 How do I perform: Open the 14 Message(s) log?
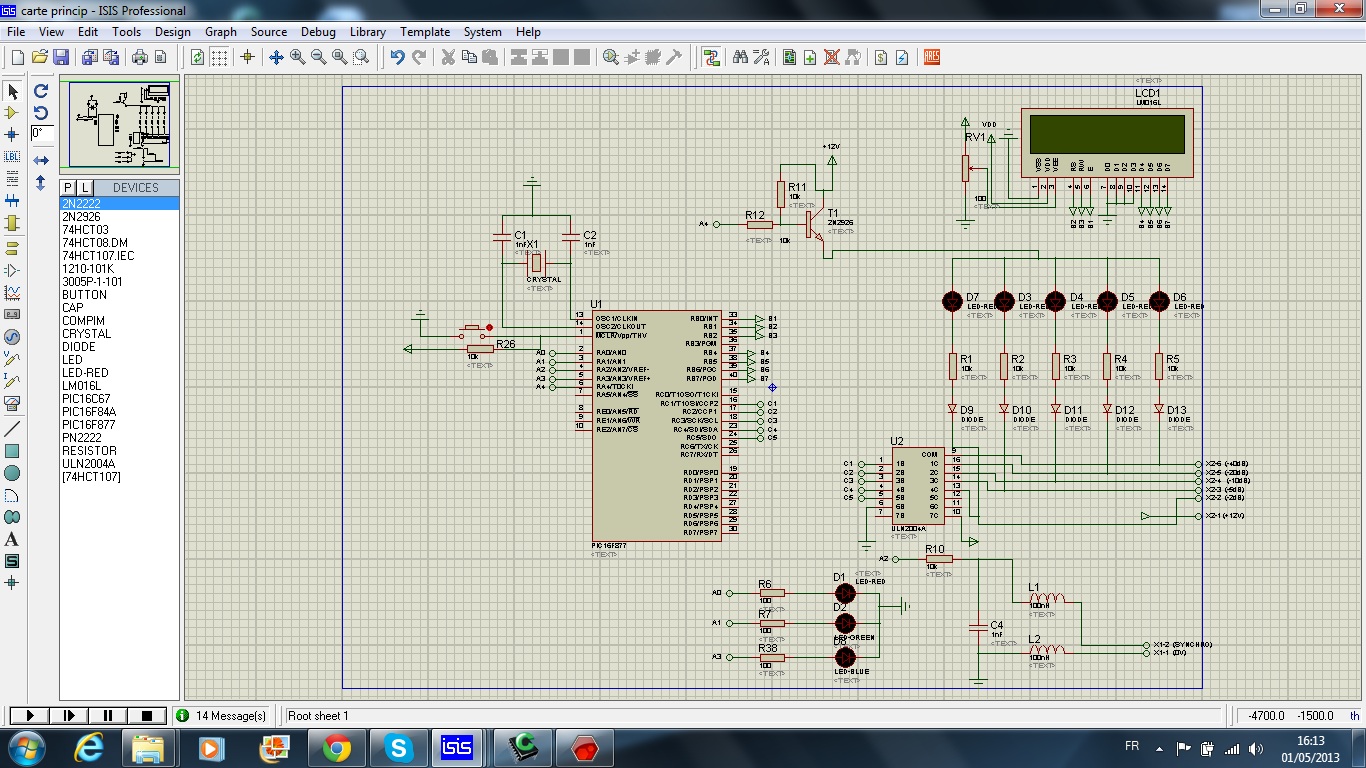pos(222,716)
